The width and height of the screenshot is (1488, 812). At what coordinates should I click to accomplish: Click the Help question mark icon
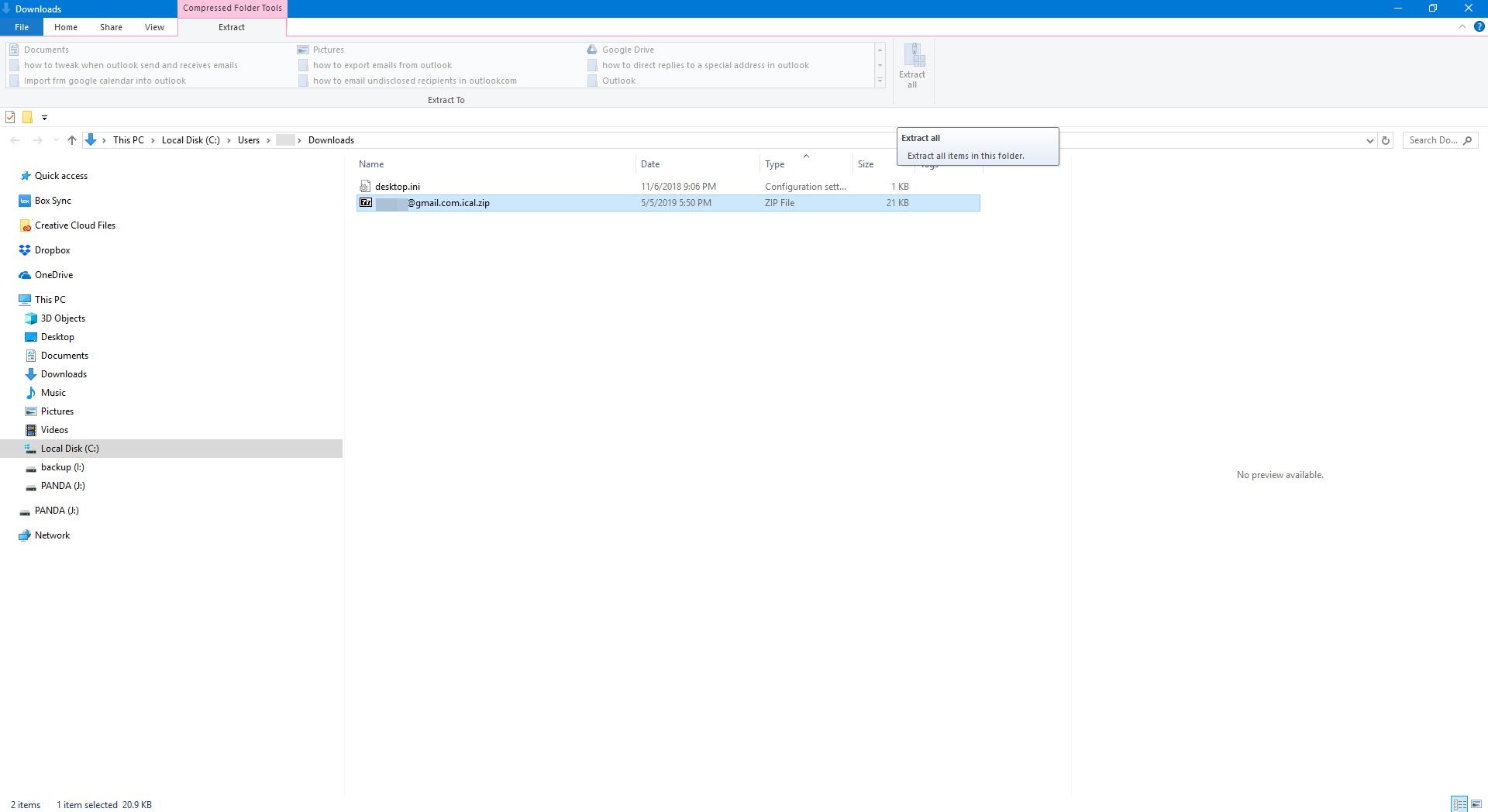1479,26
